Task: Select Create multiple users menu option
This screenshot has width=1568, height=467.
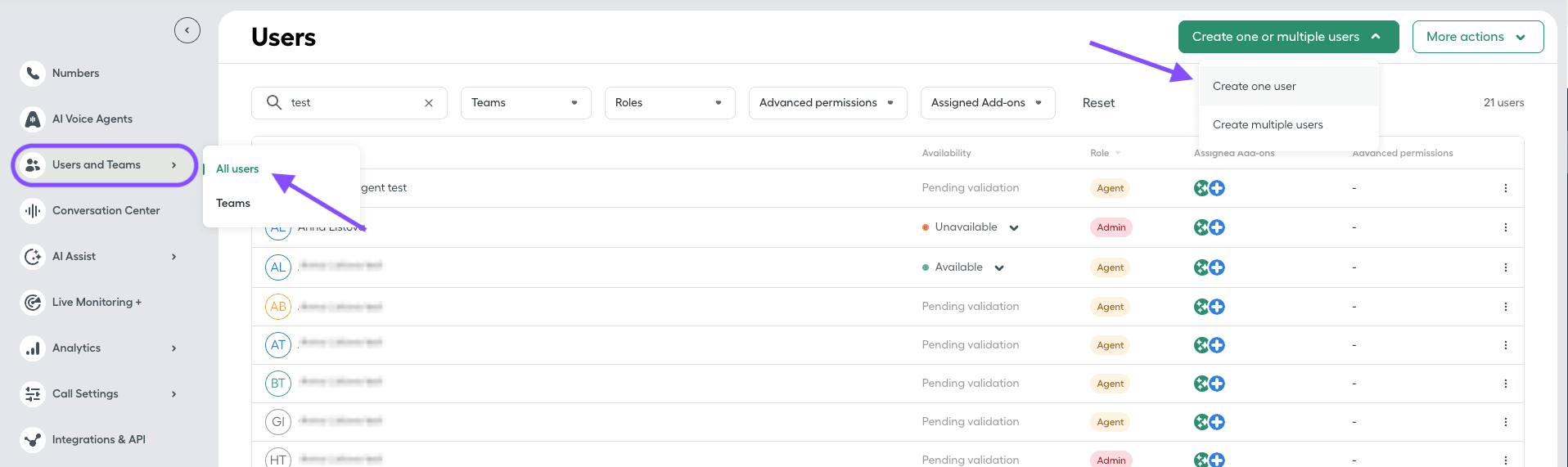Action: (1268, 125)
